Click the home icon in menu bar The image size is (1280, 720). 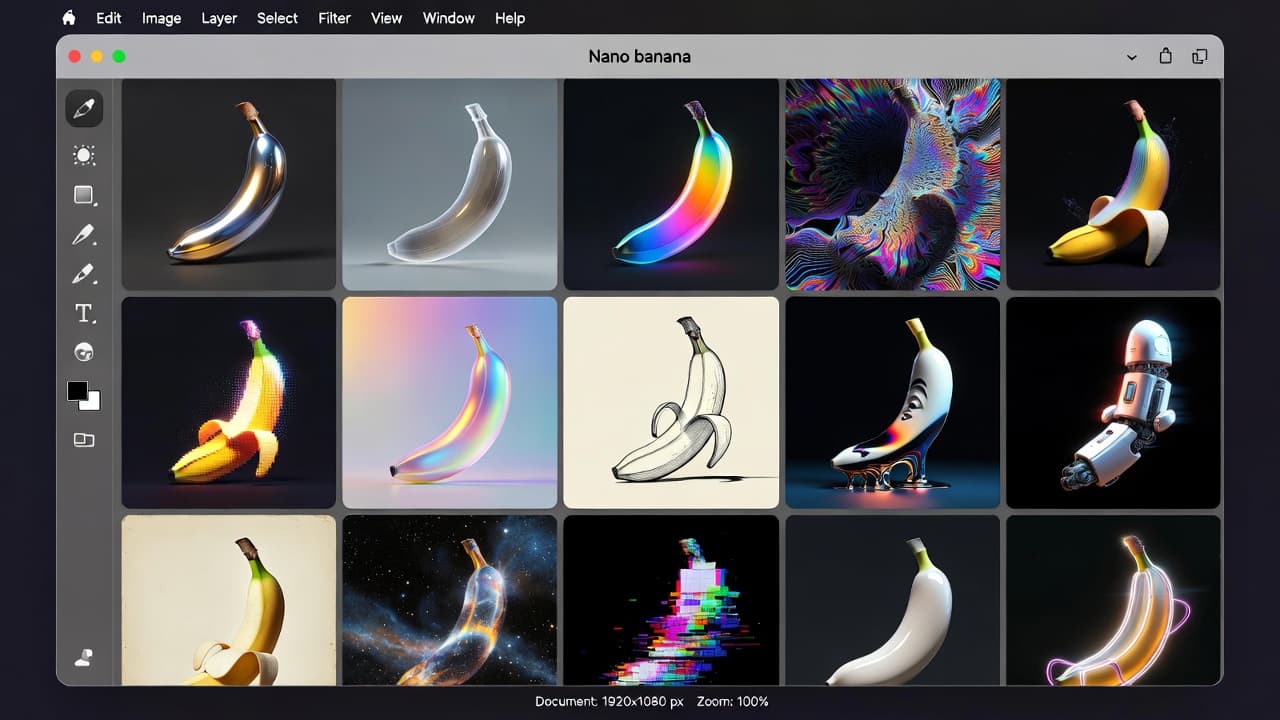pyautogui.click(x=69, y=18)
